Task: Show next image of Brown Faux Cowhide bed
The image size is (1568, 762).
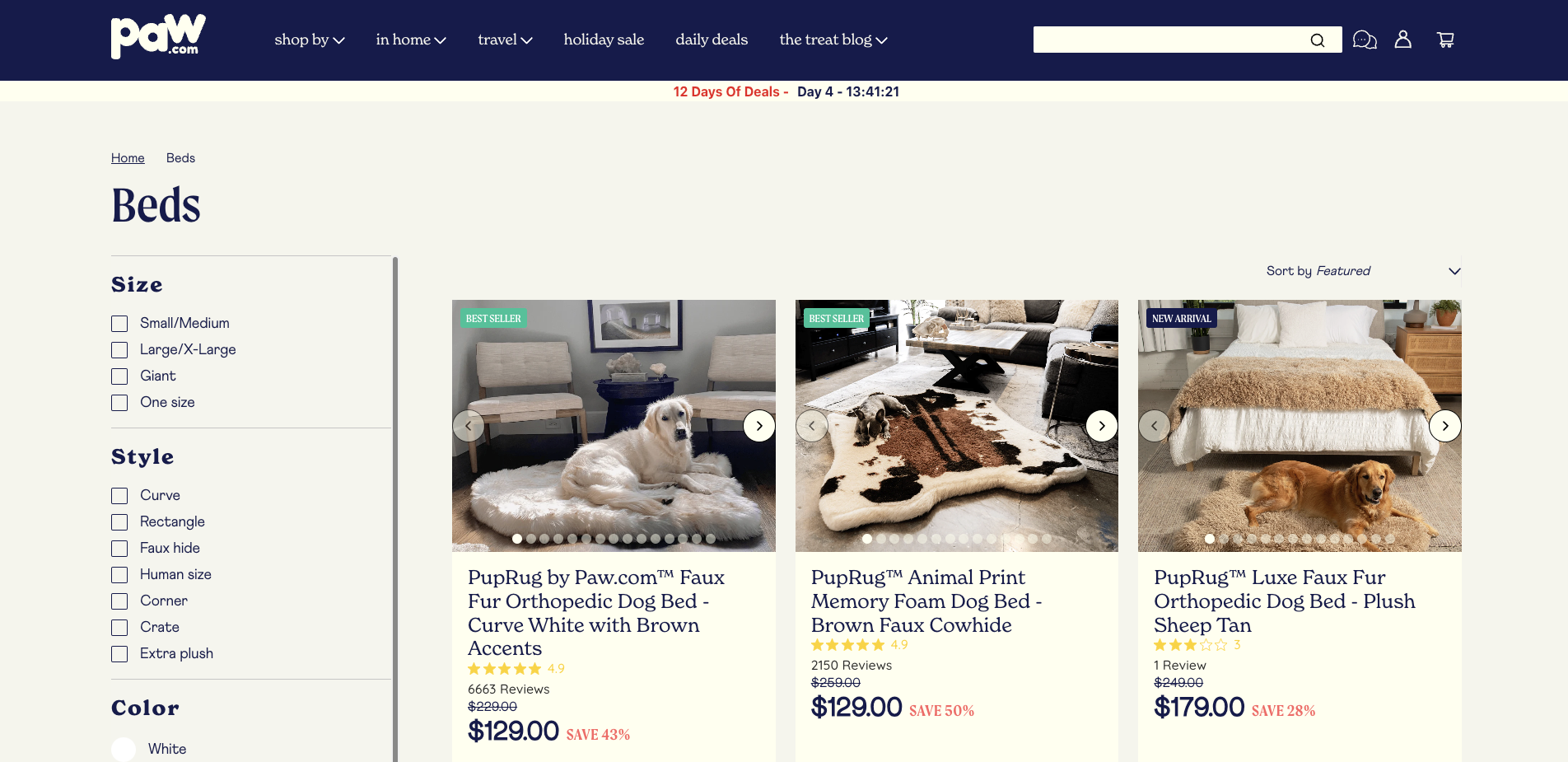Action: coord(1102,426)
